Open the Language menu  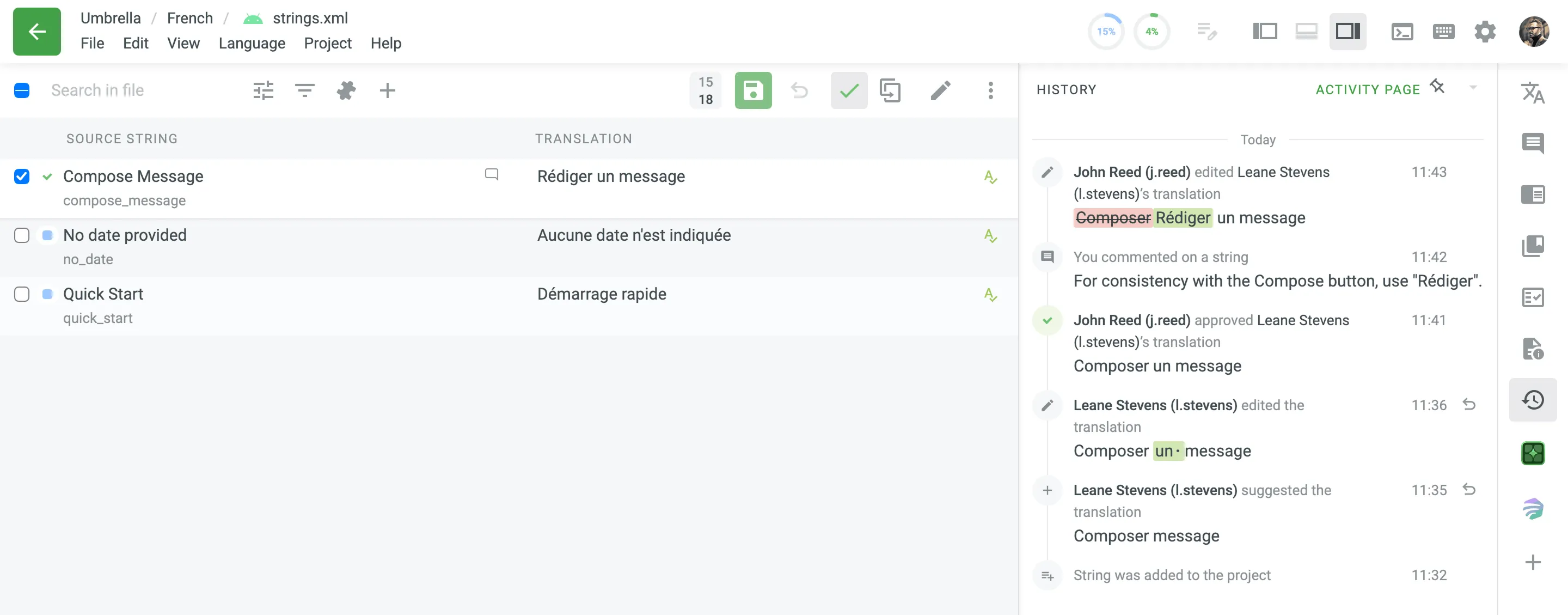[252, 43]
